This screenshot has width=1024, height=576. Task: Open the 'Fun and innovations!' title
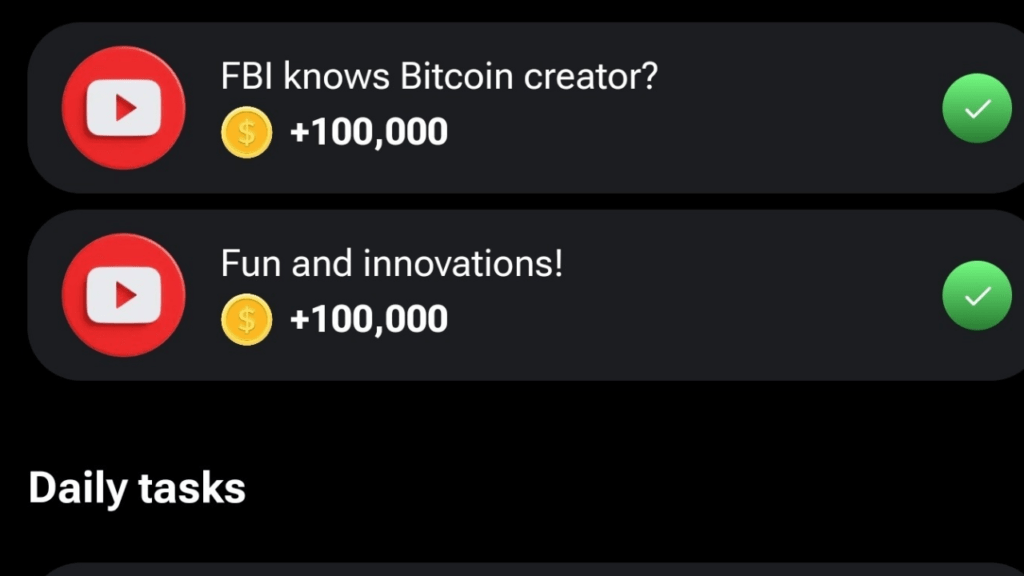click(x=391, y=264)
